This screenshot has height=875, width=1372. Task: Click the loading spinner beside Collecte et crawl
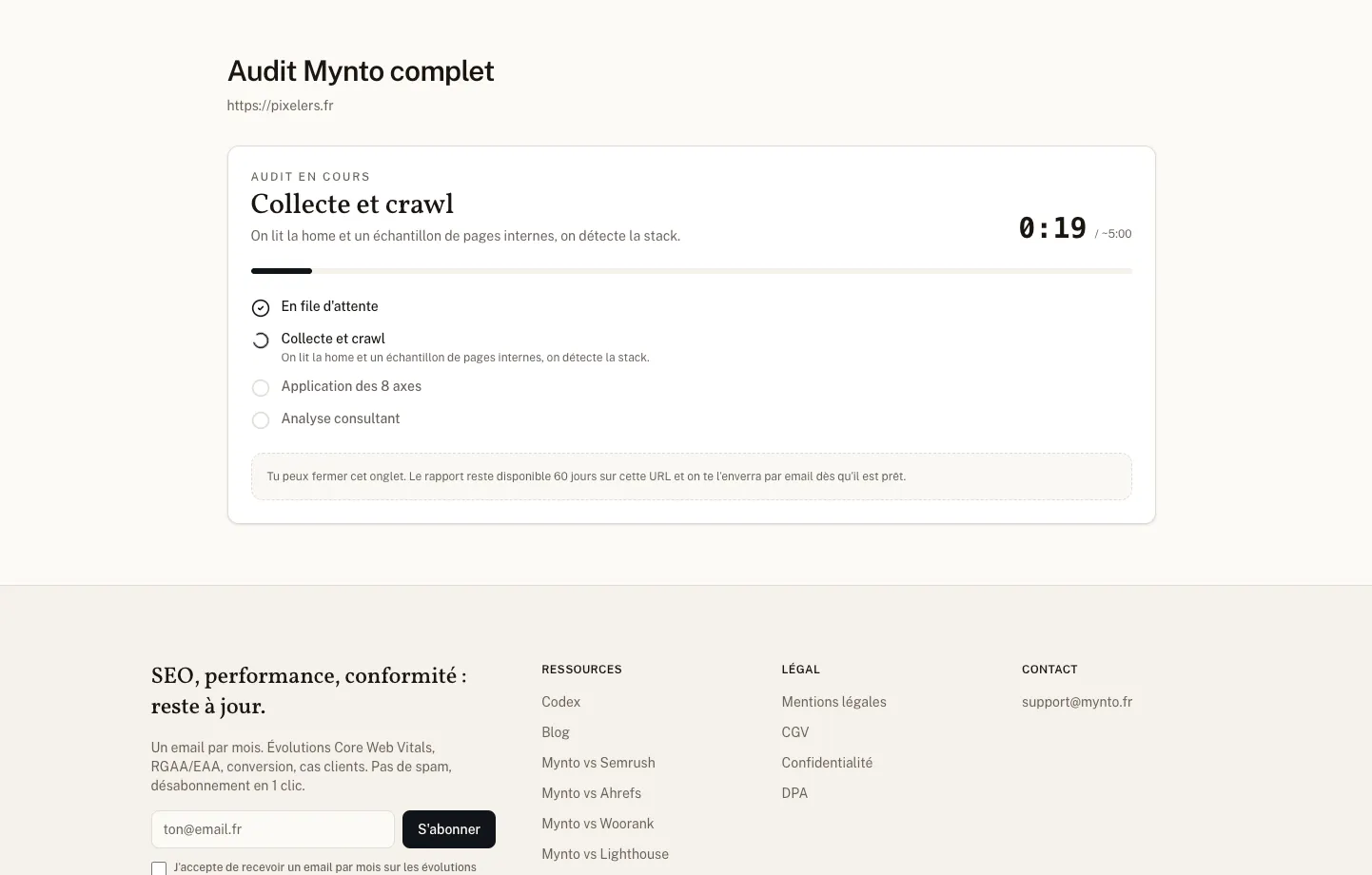[x=261, y=340]
